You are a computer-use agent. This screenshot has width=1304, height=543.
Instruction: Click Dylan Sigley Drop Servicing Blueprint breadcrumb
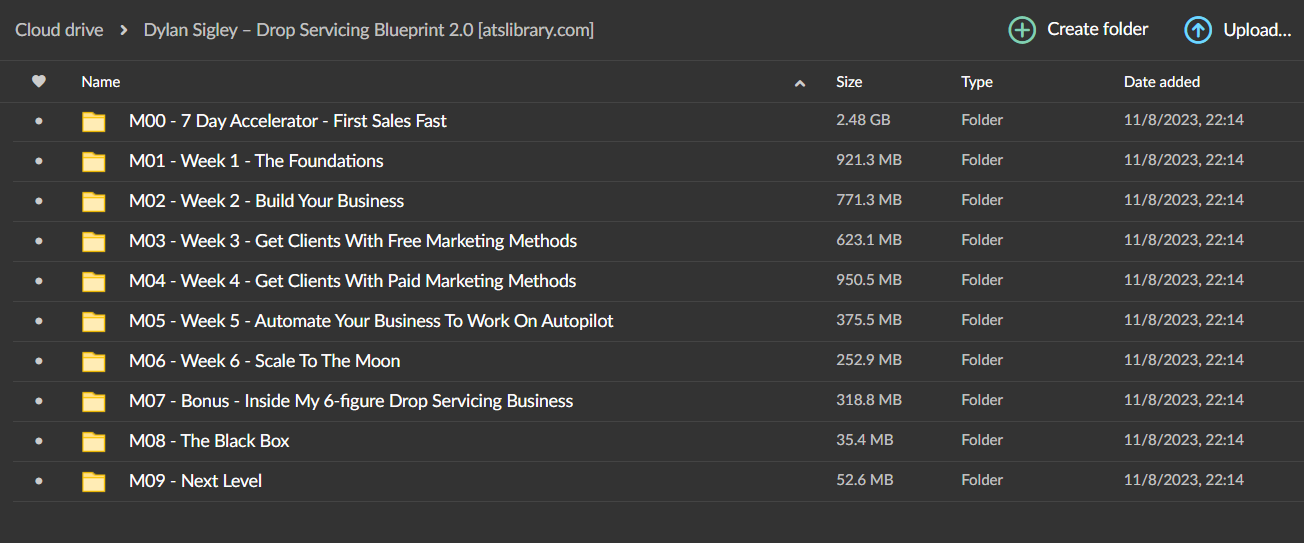[x=369, y=30]
